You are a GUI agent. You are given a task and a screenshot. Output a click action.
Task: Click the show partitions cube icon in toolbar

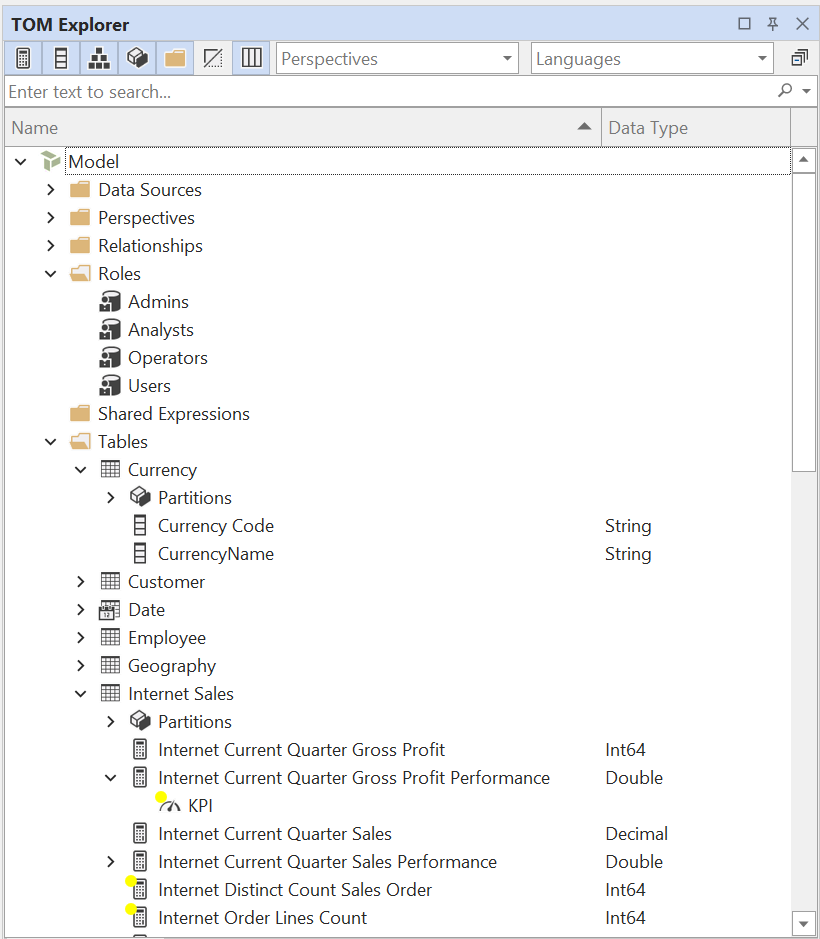[x=137, y=59]
